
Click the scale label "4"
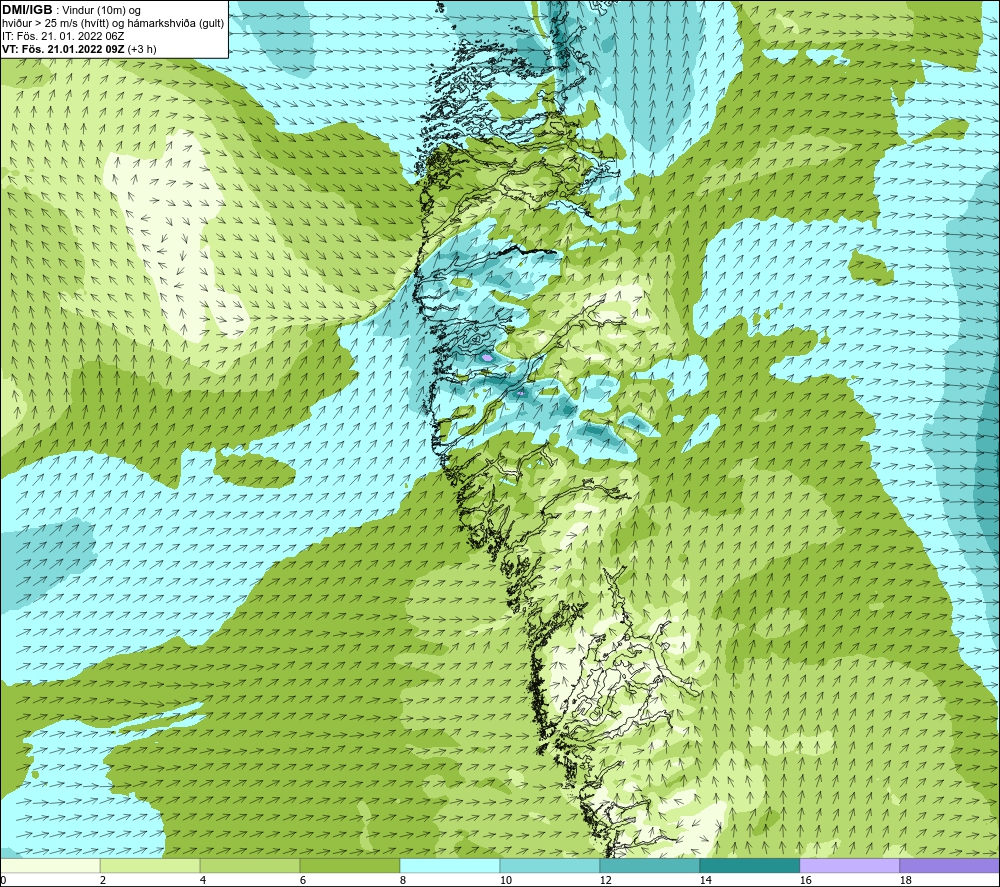point(203,880)
